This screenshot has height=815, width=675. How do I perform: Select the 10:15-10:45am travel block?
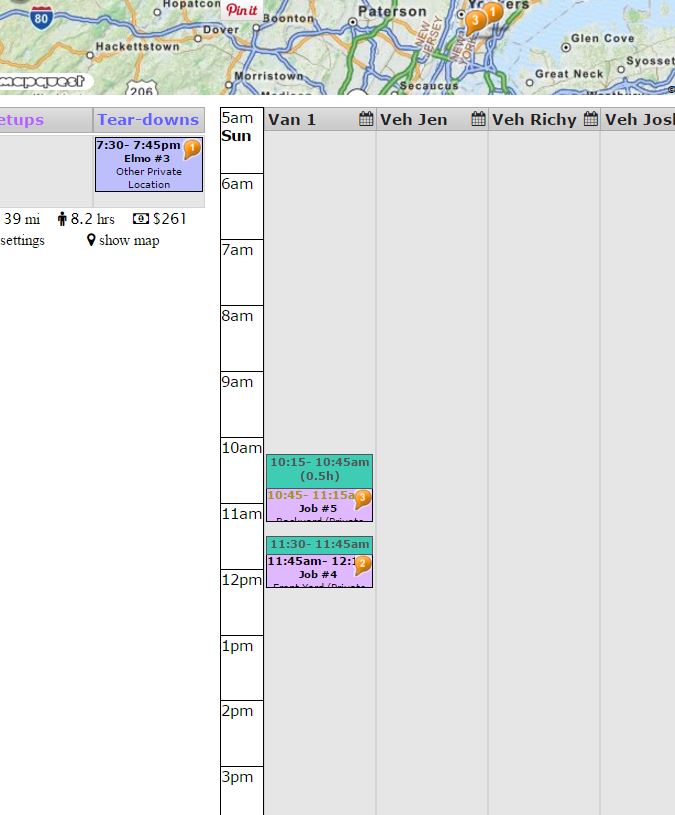point(319,470)
